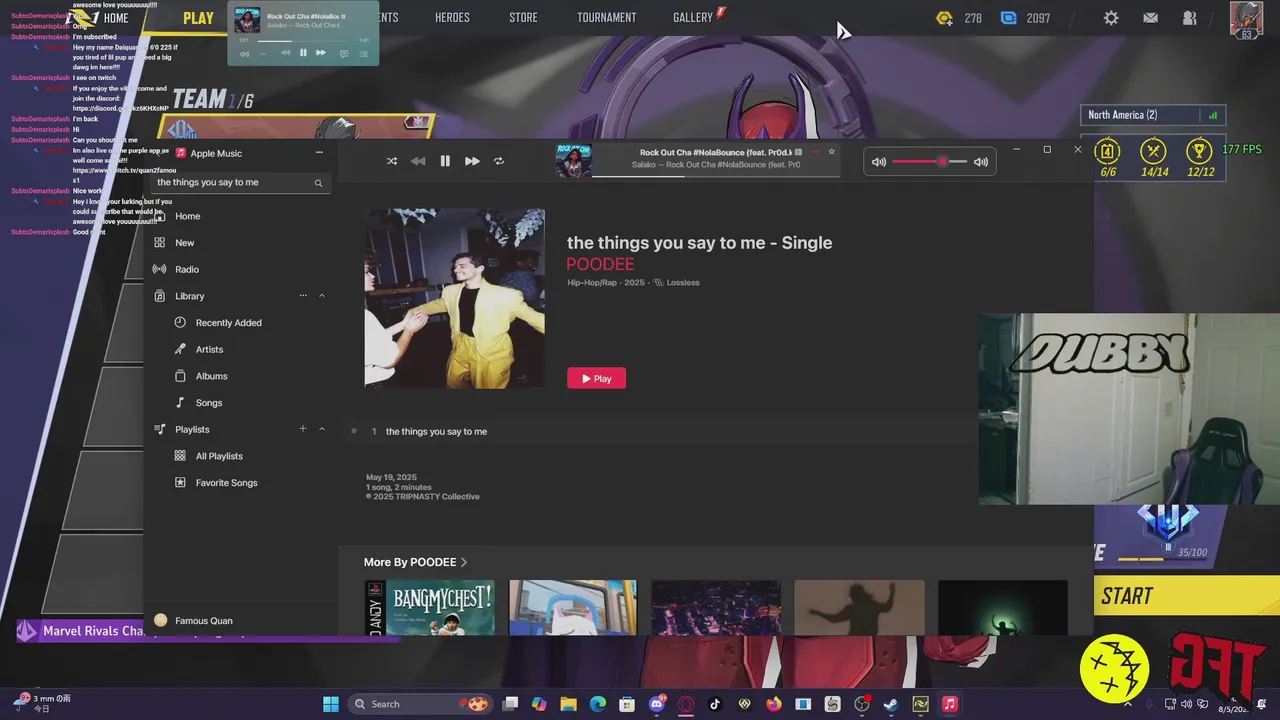The width and height of the screenshot is (1280, 720).
Task: Click the high-volume speaker icon
Action: coord(981,162)
